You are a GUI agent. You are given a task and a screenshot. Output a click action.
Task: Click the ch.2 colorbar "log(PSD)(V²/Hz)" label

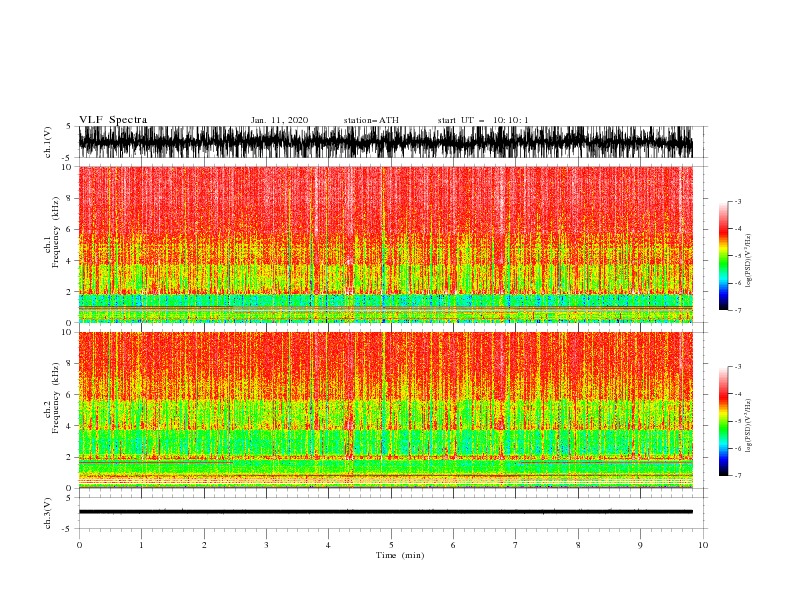(748, 426)
